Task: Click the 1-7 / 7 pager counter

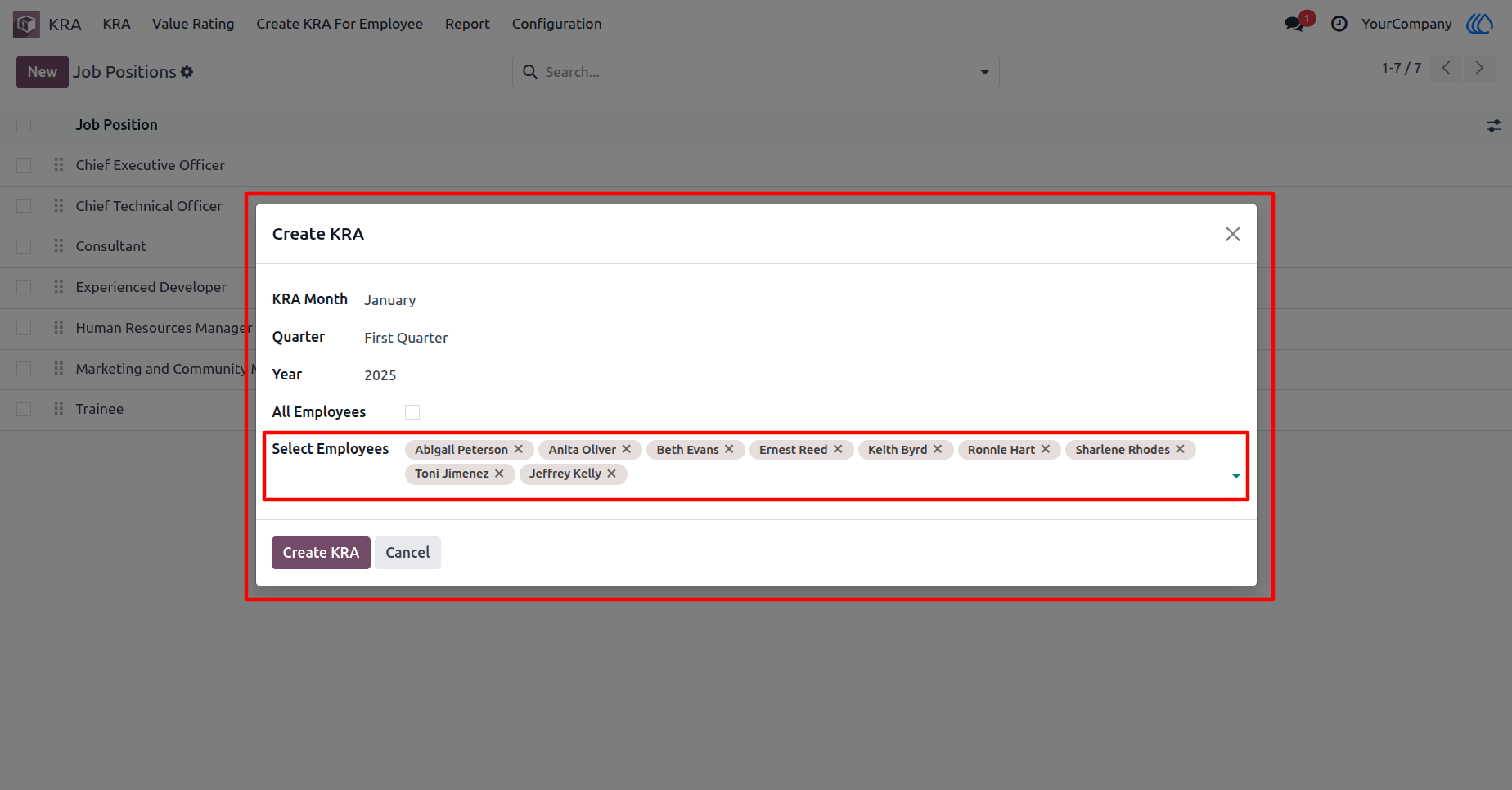Action: pyautogui.click(x=1402, y=68)
